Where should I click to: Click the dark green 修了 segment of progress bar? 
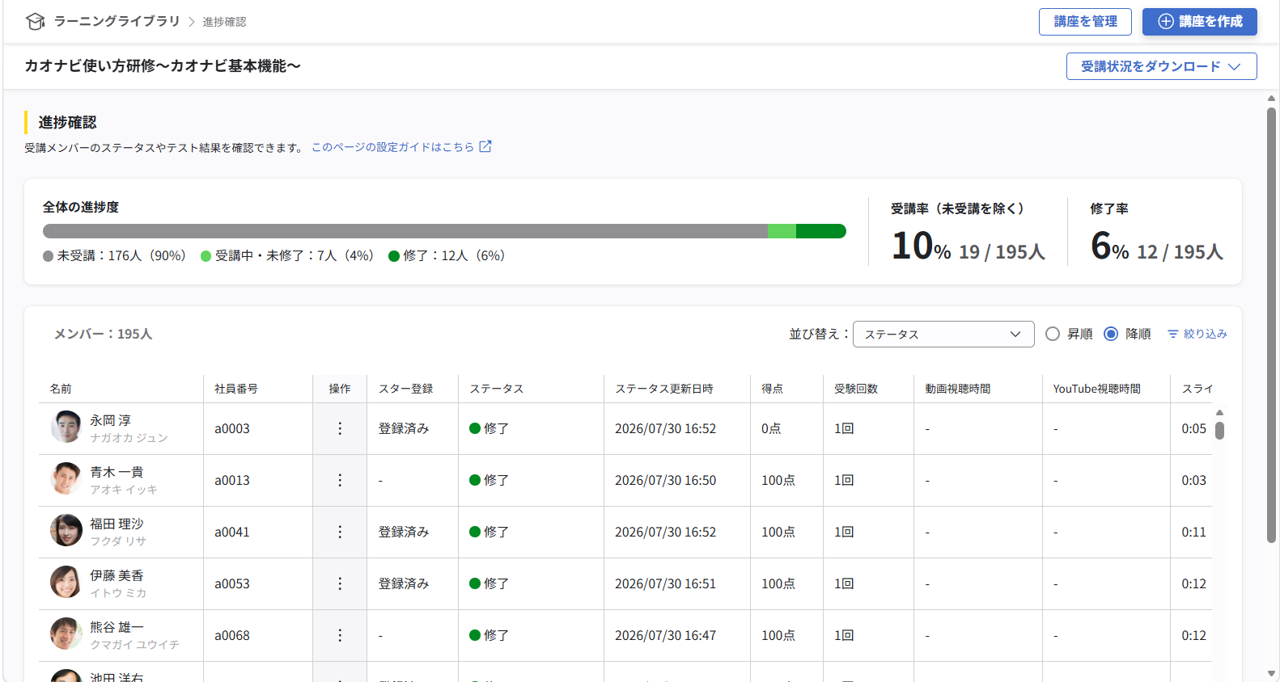(x=821, y=231)
